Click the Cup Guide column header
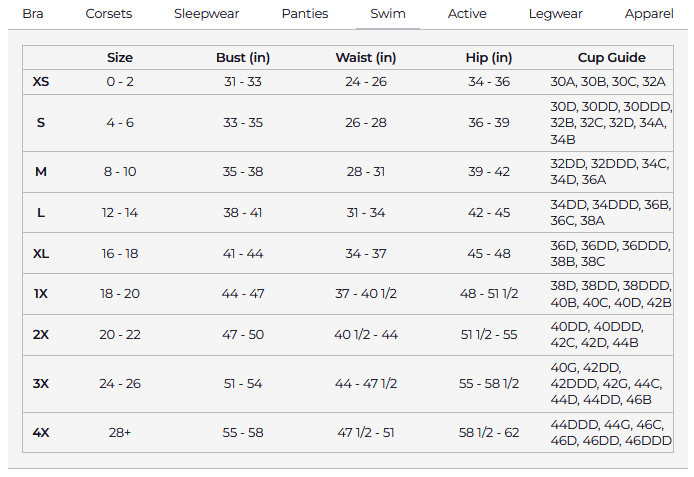This screenshot has height=477, width=694. 611,58
